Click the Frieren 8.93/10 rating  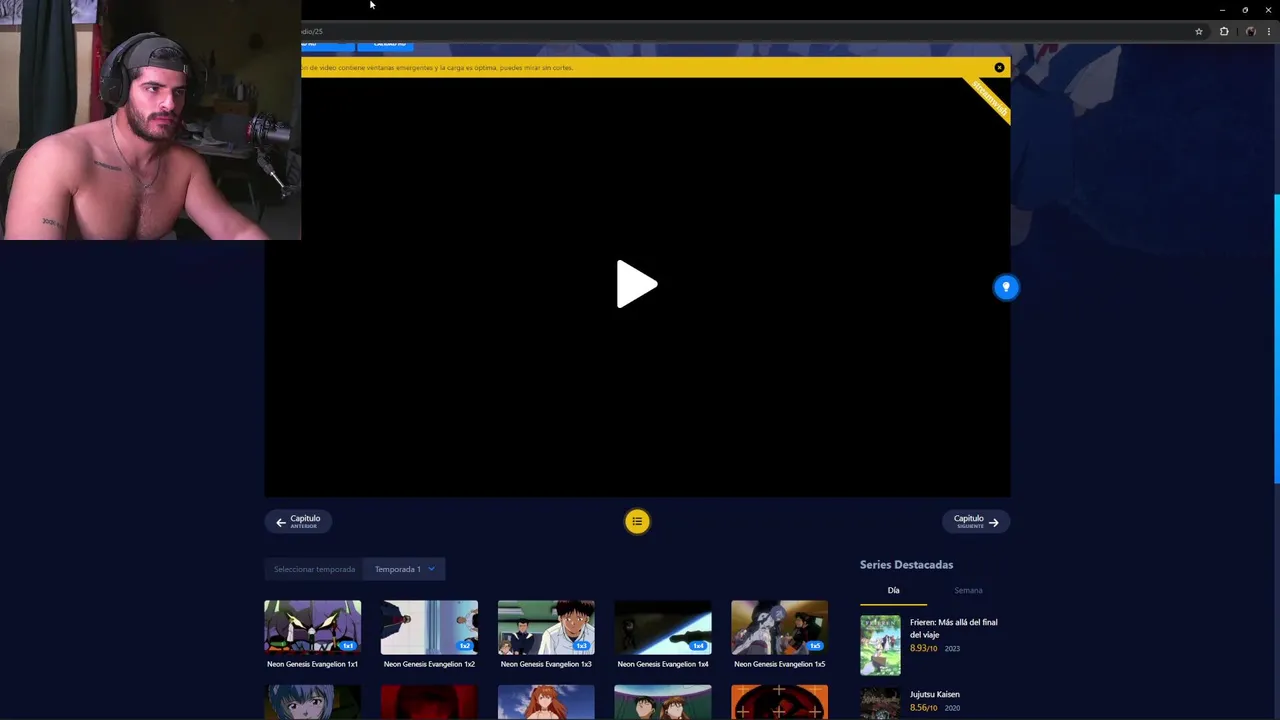[x=923, y=648]
